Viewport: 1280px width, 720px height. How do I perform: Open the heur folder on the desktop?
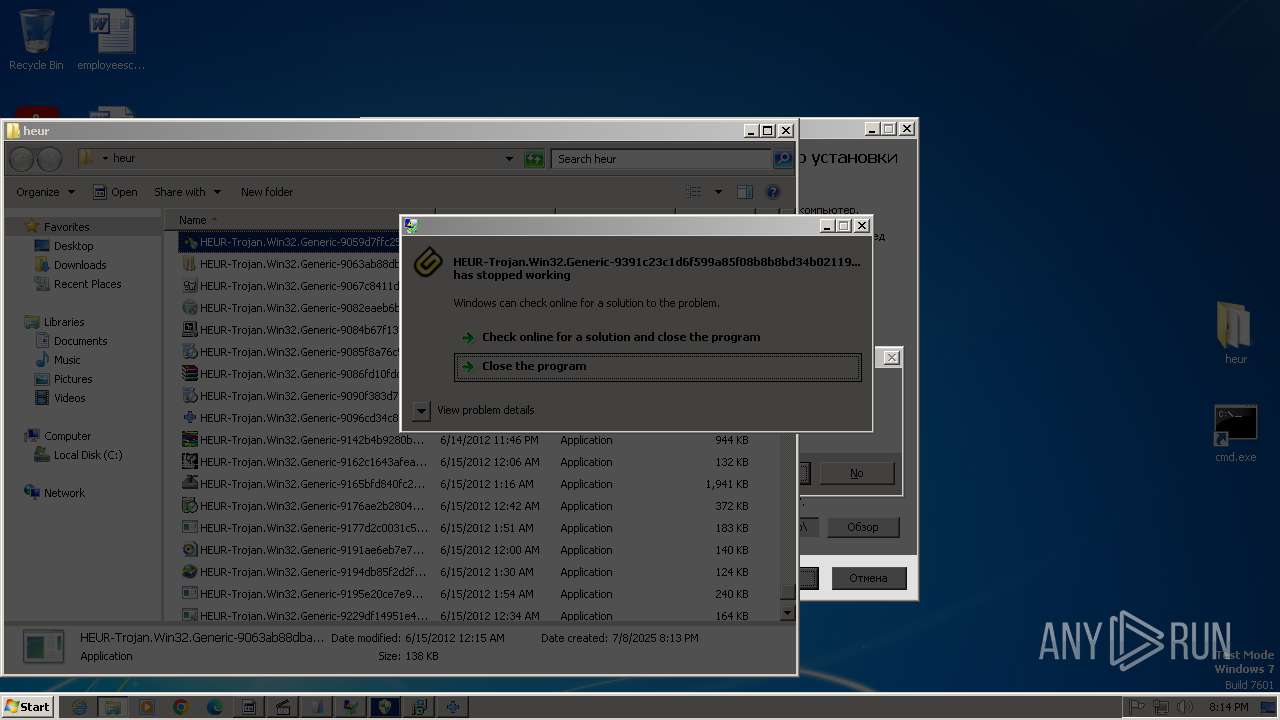[1235, 333]
